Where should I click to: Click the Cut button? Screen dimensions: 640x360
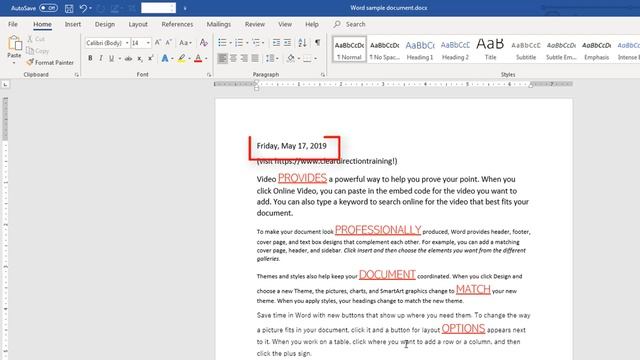[x=36, y=39]
